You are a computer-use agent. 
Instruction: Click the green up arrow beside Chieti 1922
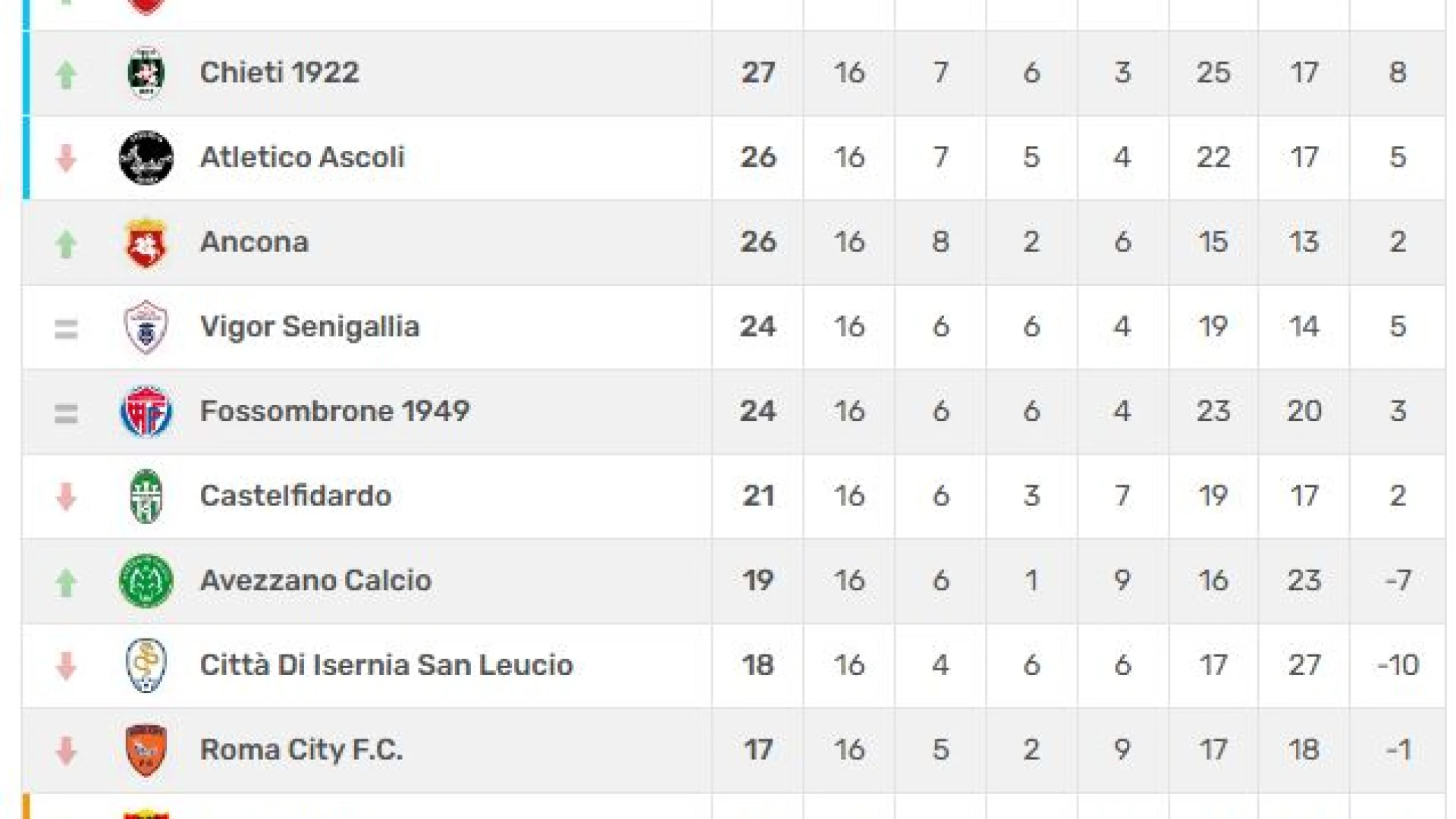pyautogui.click(x=66, y=74)
